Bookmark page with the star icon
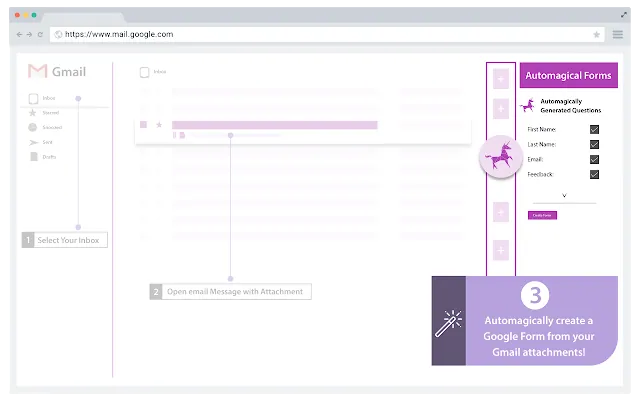 click(x=596, y=35)
